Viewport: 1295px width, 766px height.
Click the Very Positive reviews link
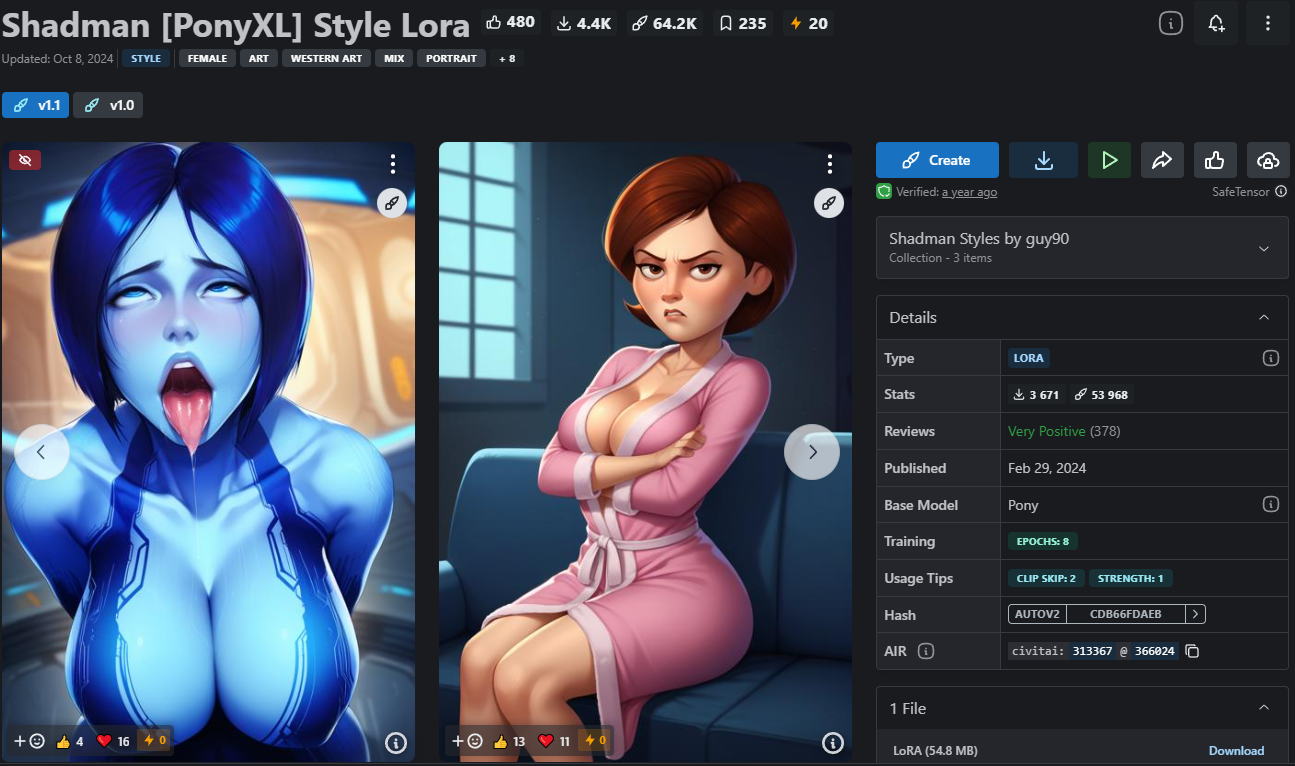(1046, 431)
